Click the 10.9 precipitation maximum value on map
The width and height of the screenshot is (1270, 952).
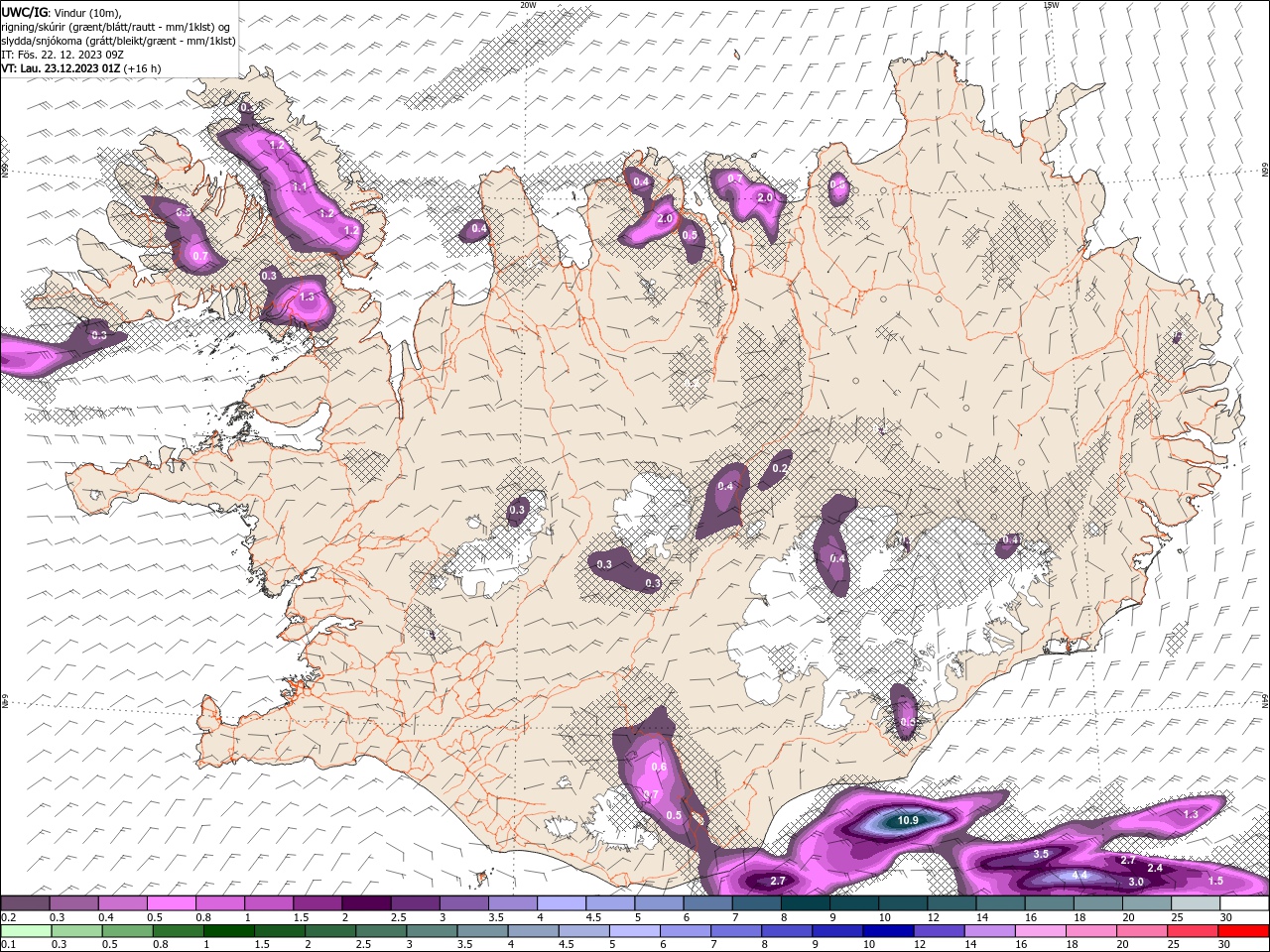[908, 820]
